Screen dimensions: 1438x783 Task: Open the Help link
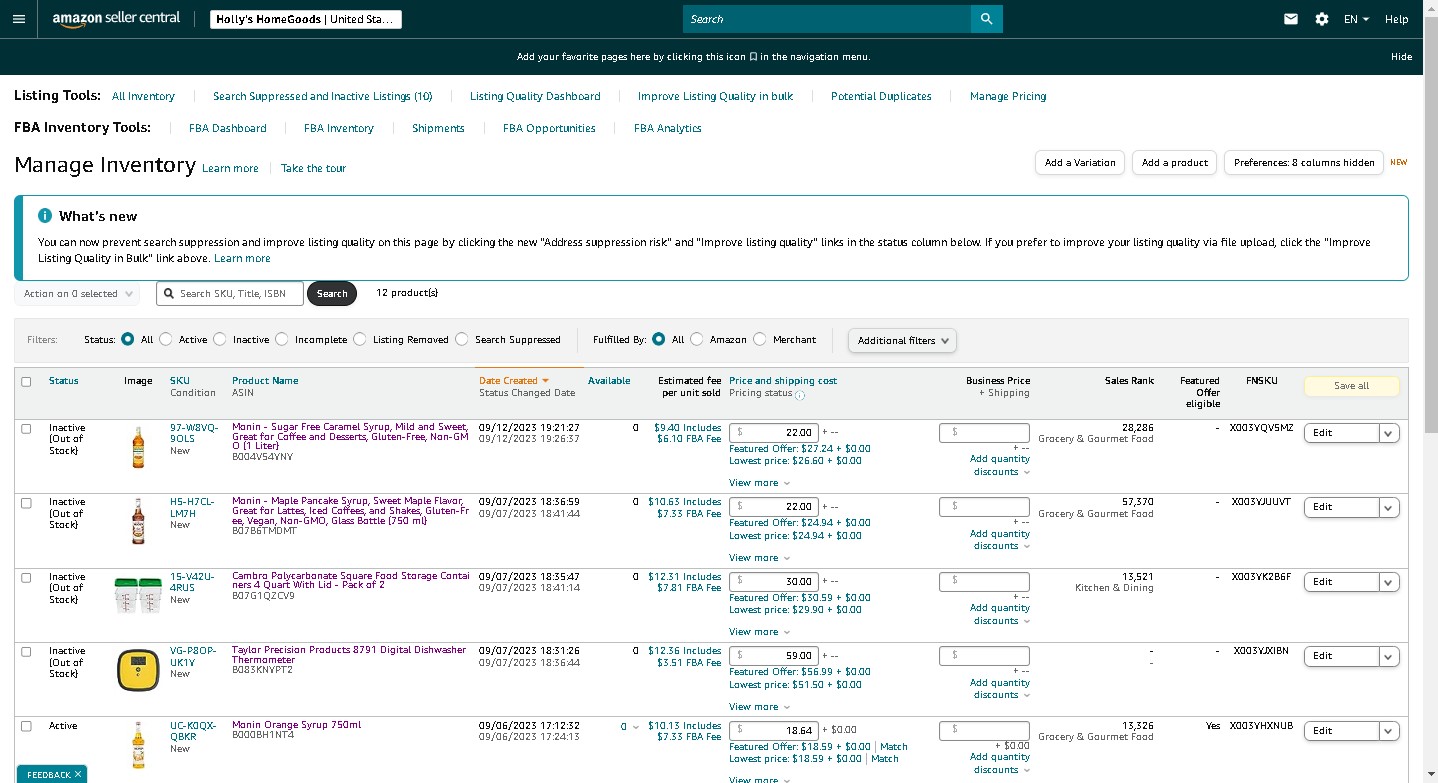pos(1396,19)
